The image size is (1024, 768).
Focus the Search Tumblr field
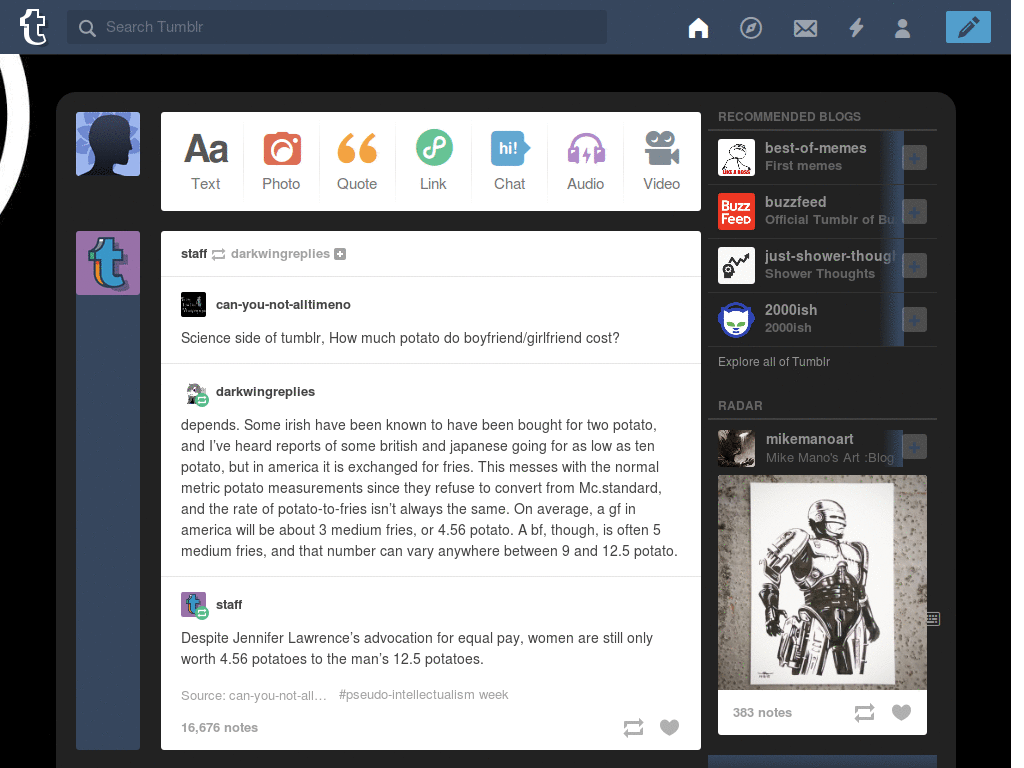(x=337, y=27)
